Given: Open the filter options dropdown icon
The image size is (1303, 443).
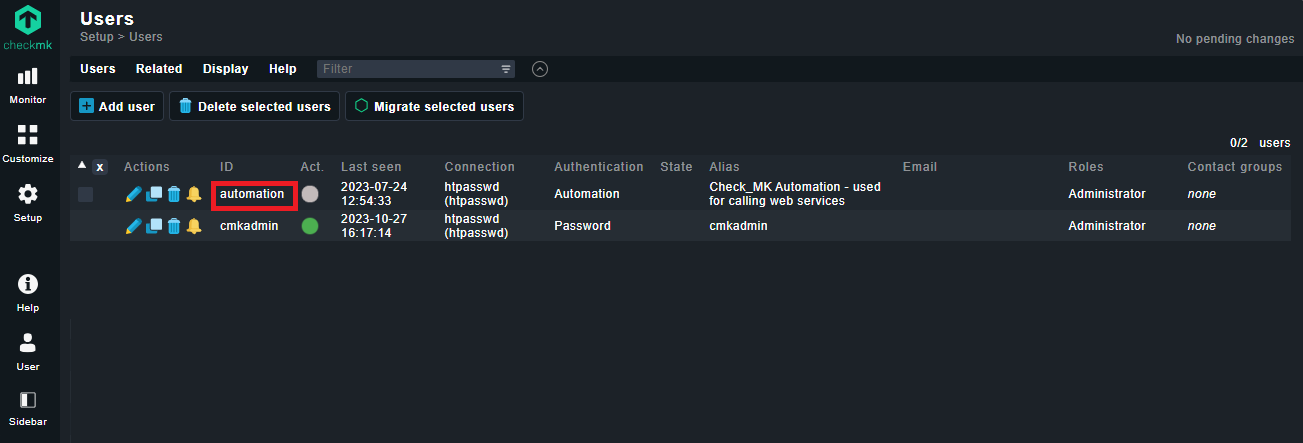Looking at the screenshot, I should (x=506, y=69).
